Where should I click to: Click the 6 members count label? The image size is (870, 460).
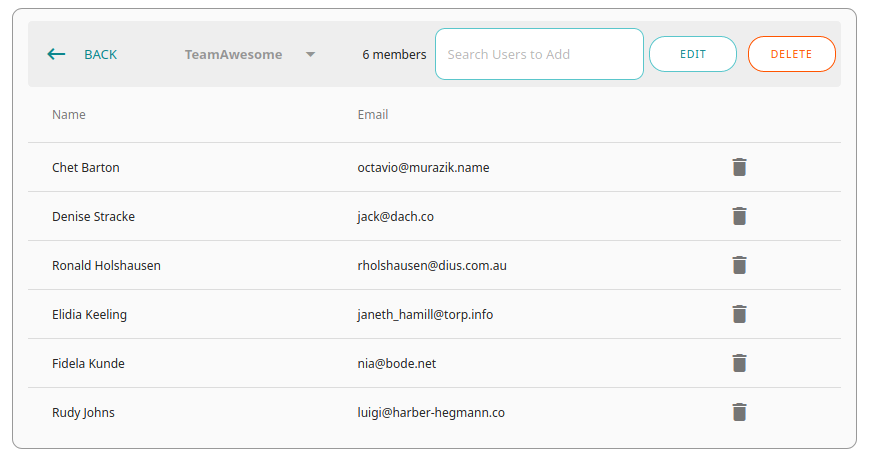click(x=394, y=54)
